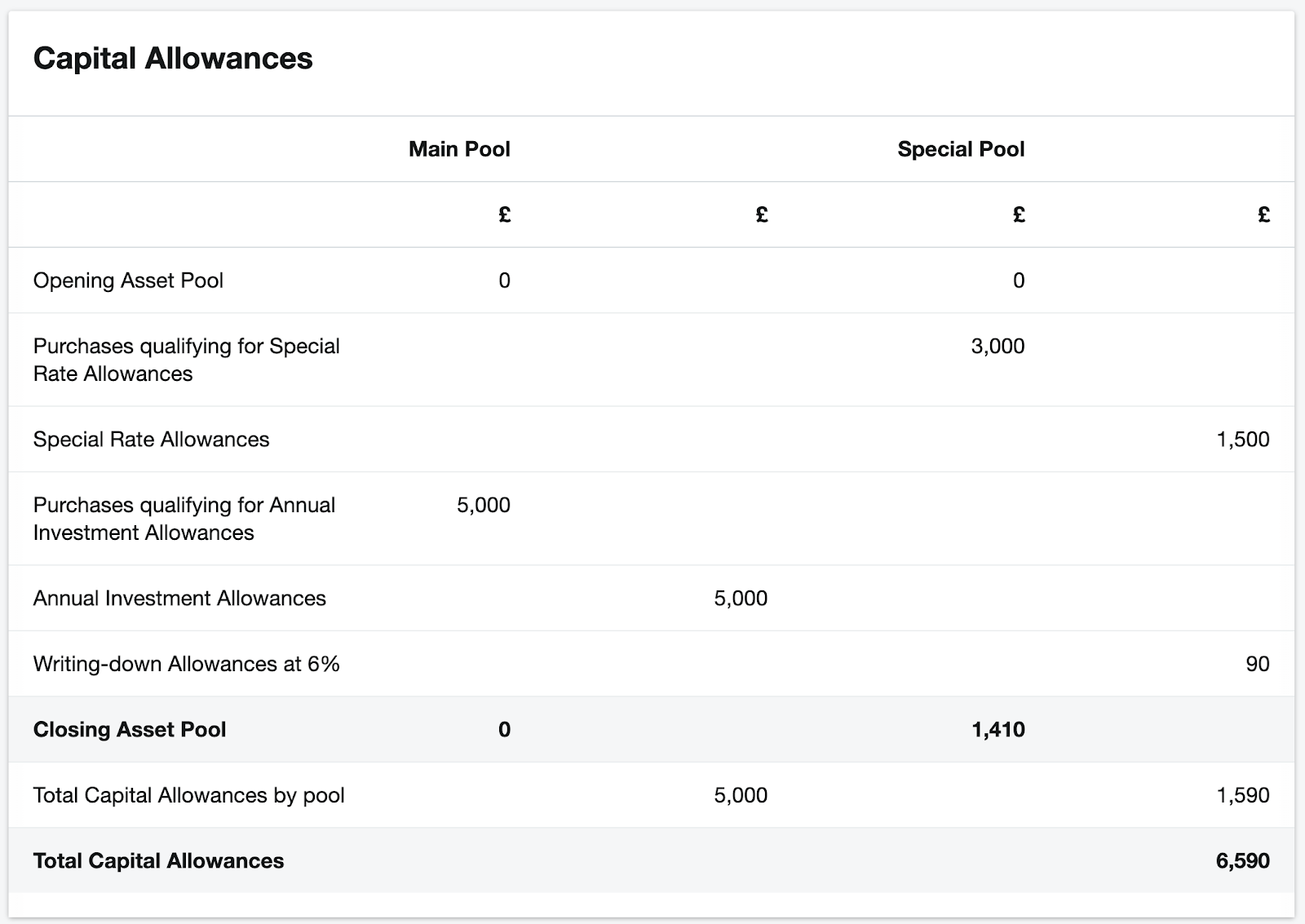The image size is (1305, 924).
Task: Click the Annual Investment Allowances row label
Action: [179, 598]
